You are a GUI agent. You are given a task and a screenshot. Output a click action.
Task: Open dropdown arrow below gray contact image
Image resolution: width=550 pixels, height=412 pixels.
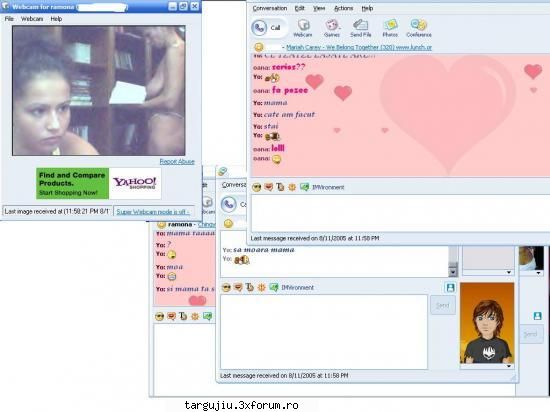coord(509,272)
